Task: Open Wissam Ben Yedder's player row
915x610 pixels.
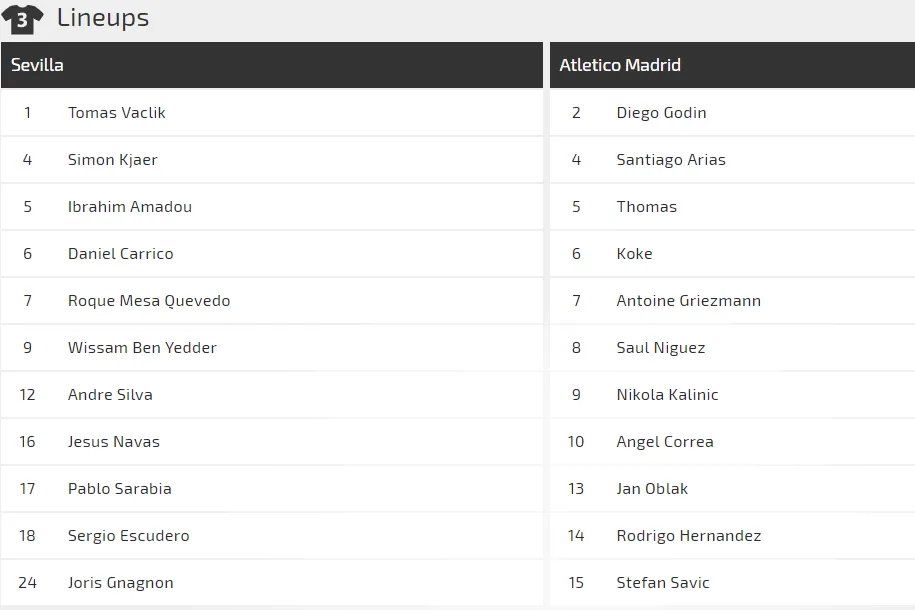Action: coord(142,348)
